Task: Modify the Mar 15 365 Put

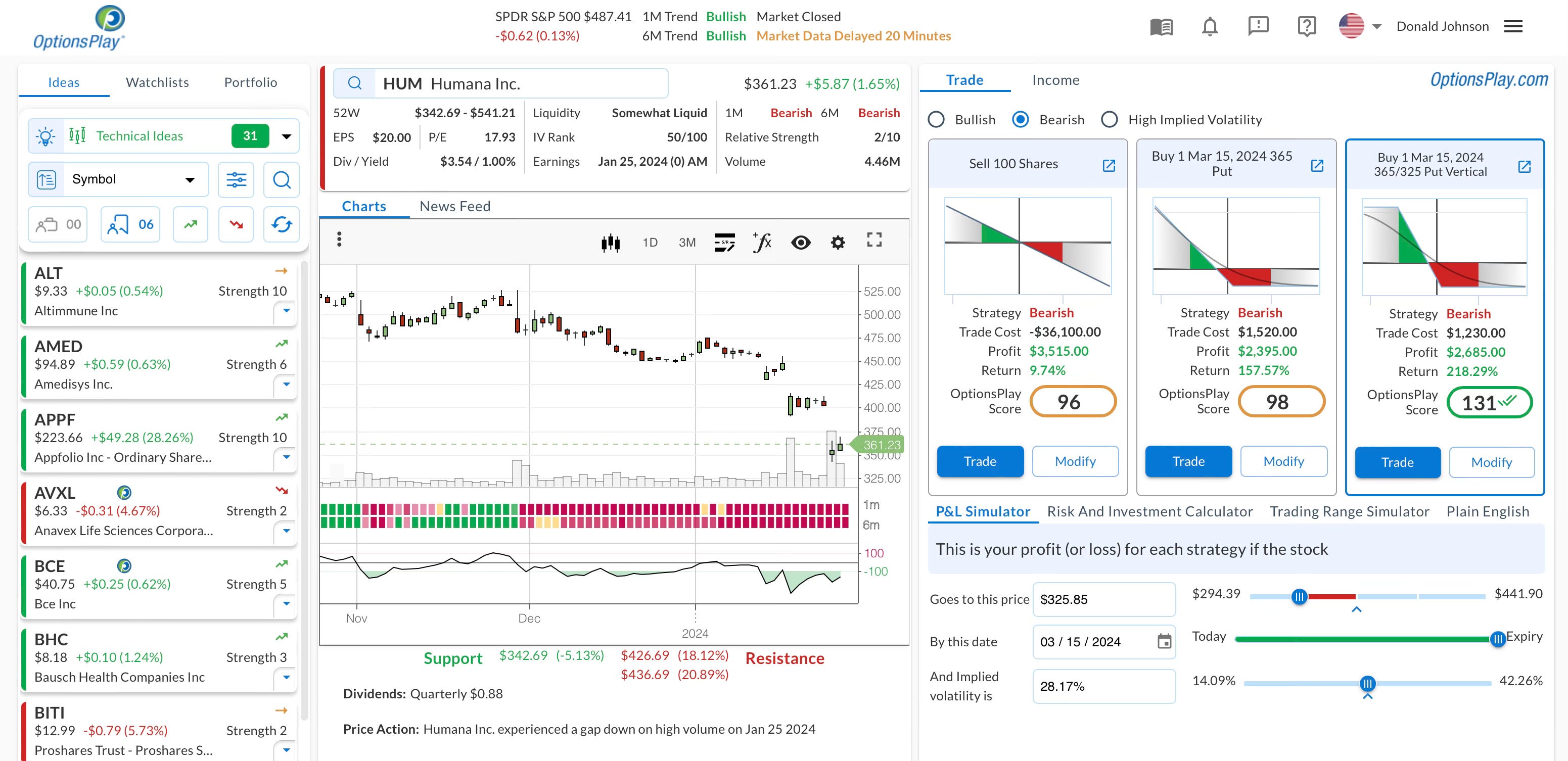Action: [x=1283, y=461]
